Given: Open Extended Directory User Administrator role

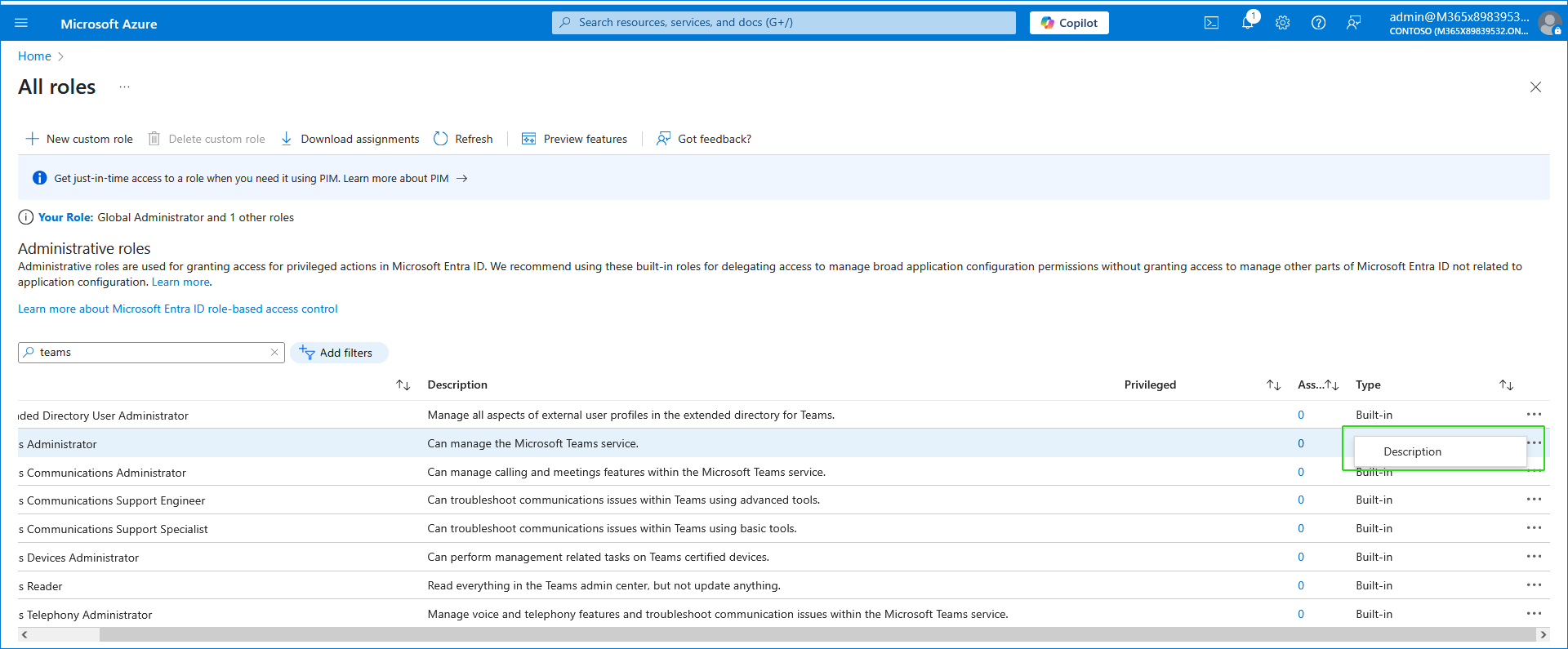Looking at the screenshot, I should tap(103, 416).
